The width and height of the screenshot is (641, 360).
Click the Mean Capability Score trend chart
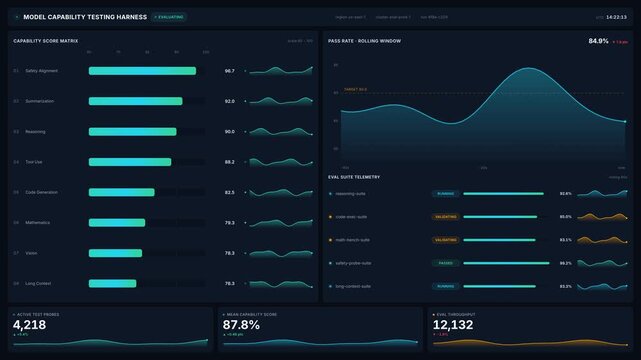click(320, 342)
